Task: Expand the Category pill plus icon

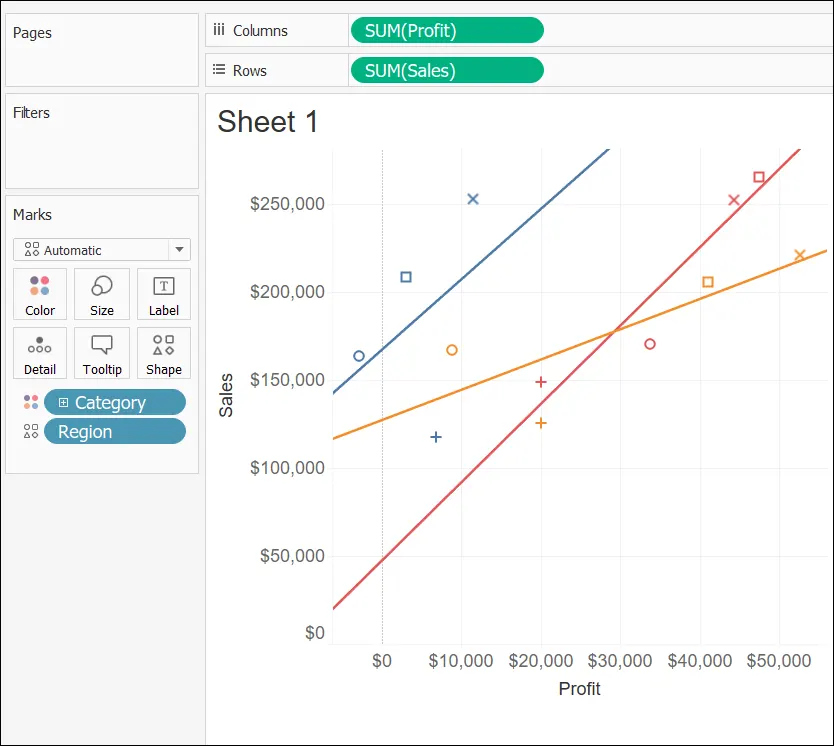Action: pyautogui.click(x=63, y=403)
